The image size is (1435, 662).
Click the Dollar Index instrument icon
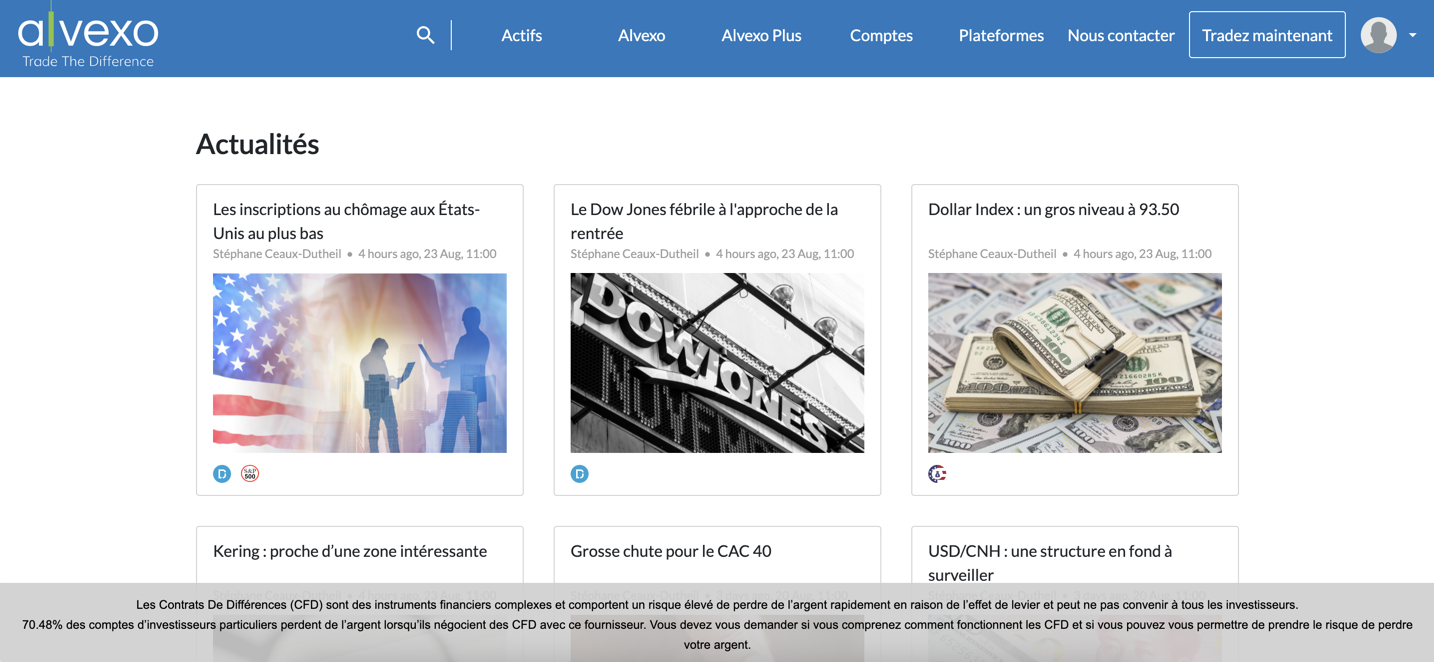(x=936, y=473)
